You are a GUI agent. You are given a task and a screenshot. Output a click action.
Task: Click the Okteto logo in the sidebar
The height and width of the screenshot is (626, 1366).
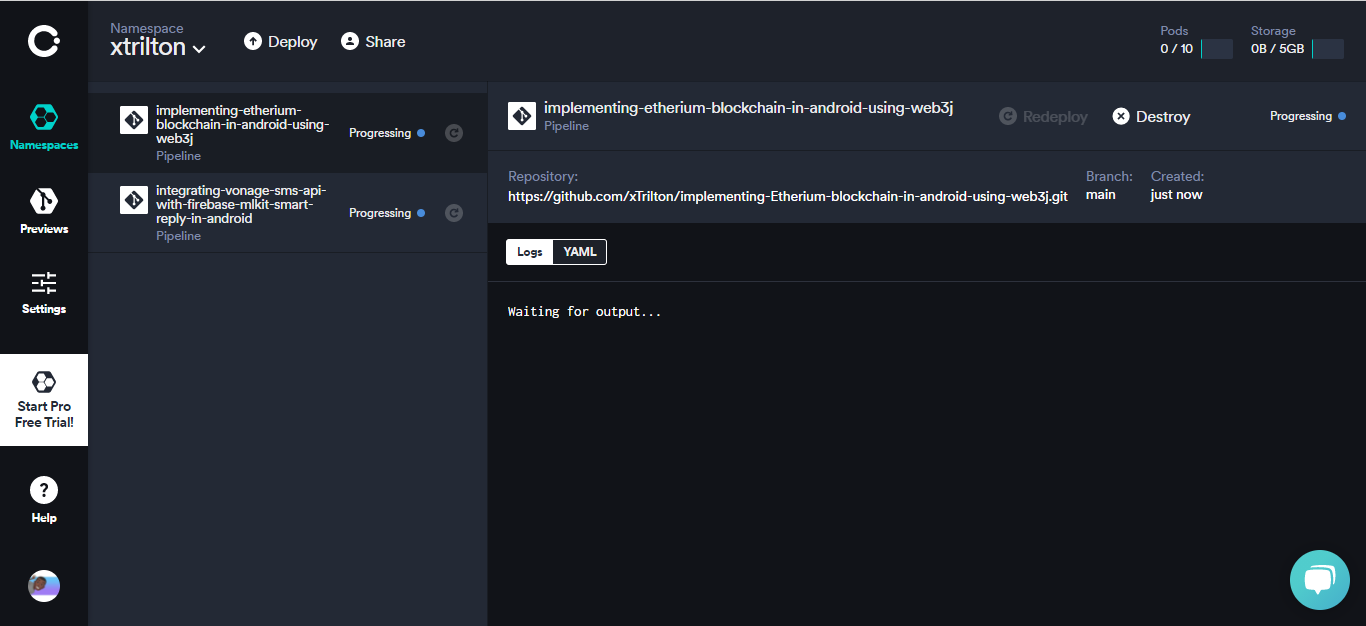43,41
